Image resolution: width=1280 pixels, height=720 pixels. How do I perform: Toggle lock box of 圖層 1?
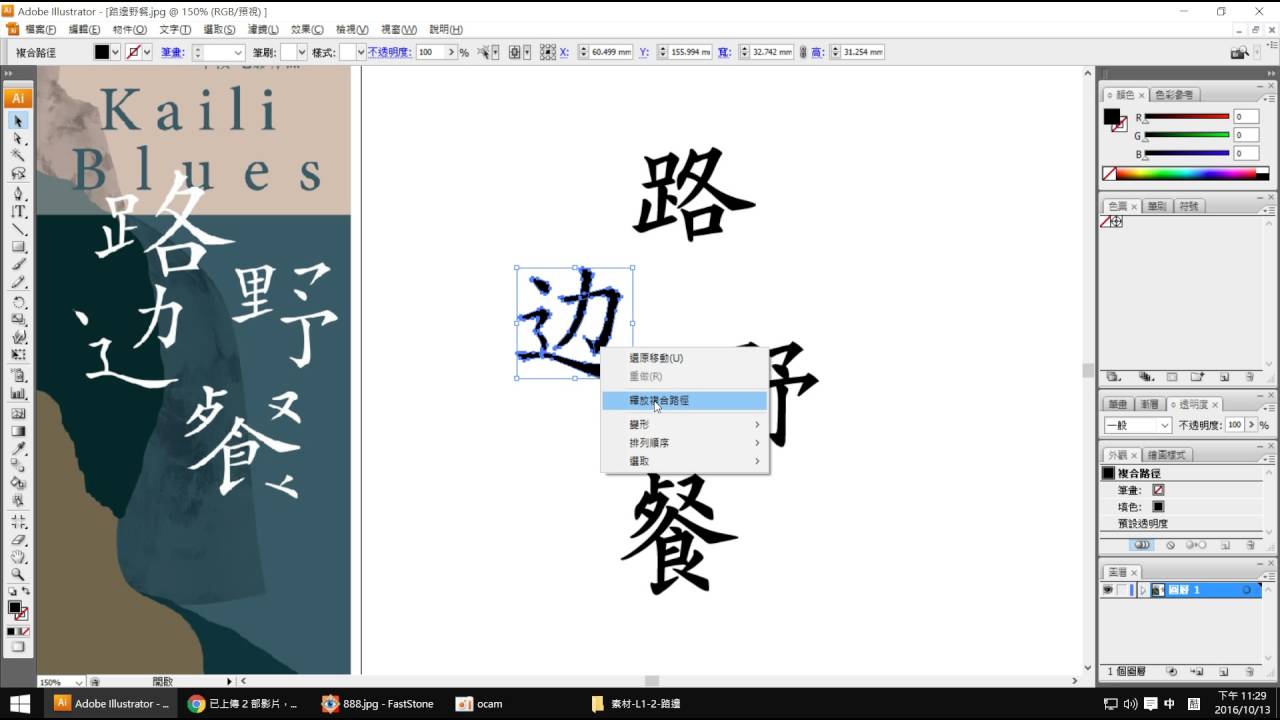(1123, 590)
